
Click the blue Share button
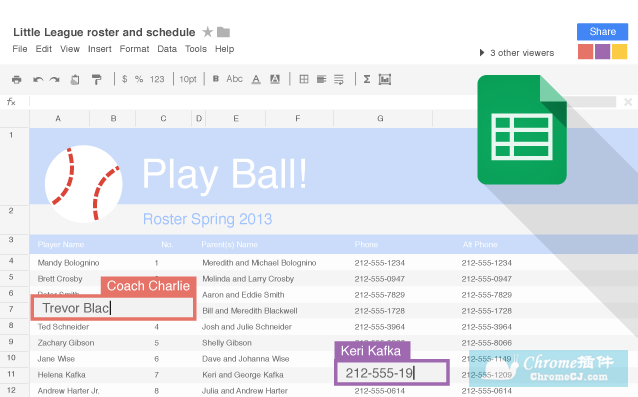[x=602, y=32]
